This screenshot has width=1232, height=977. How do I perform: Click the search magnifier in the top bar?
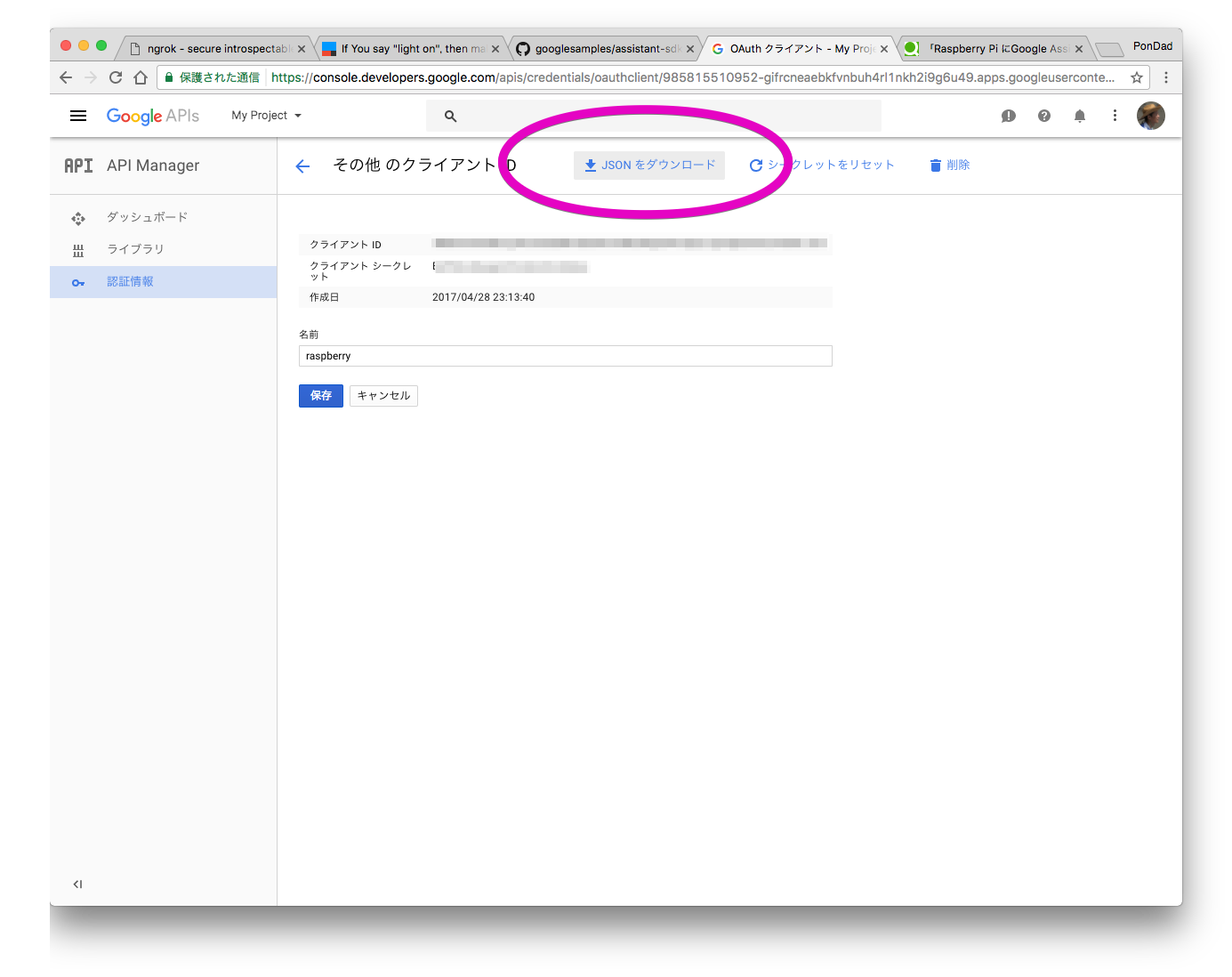[x=450, y=116]
